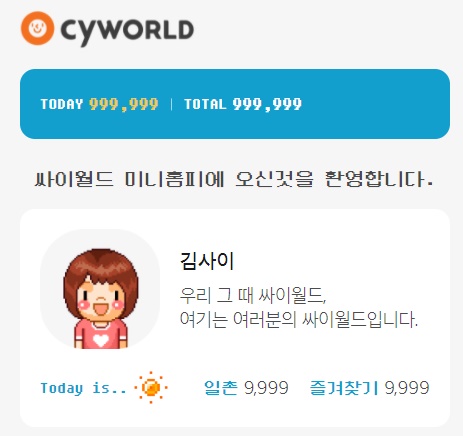Click the welcome heading 싸이월드 미니홈피에 오신것을 환영합니다
463x436 pixels.
234,179
